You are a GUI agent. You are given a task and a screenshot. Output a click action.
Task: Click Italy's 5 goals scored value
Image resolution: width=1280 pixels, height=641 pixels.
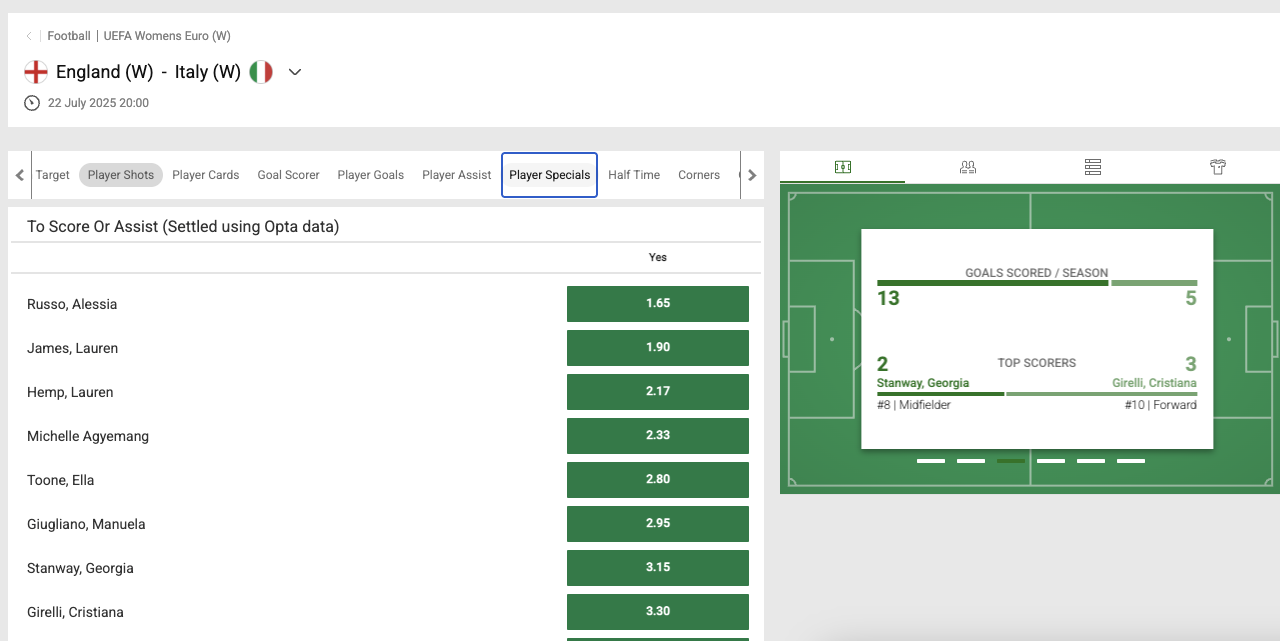click(1191, 298)
